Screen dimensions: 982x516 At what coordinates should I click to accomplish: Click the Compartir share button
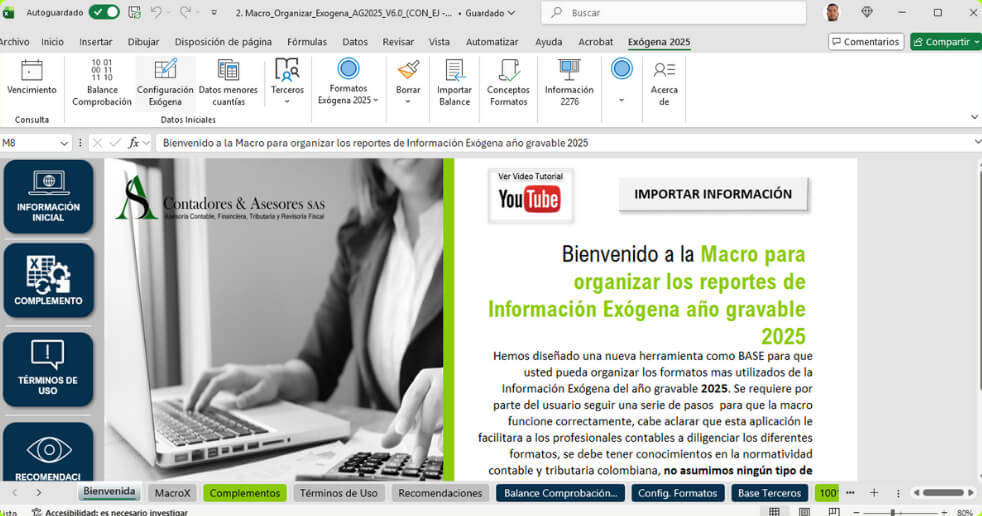[946, 41]
